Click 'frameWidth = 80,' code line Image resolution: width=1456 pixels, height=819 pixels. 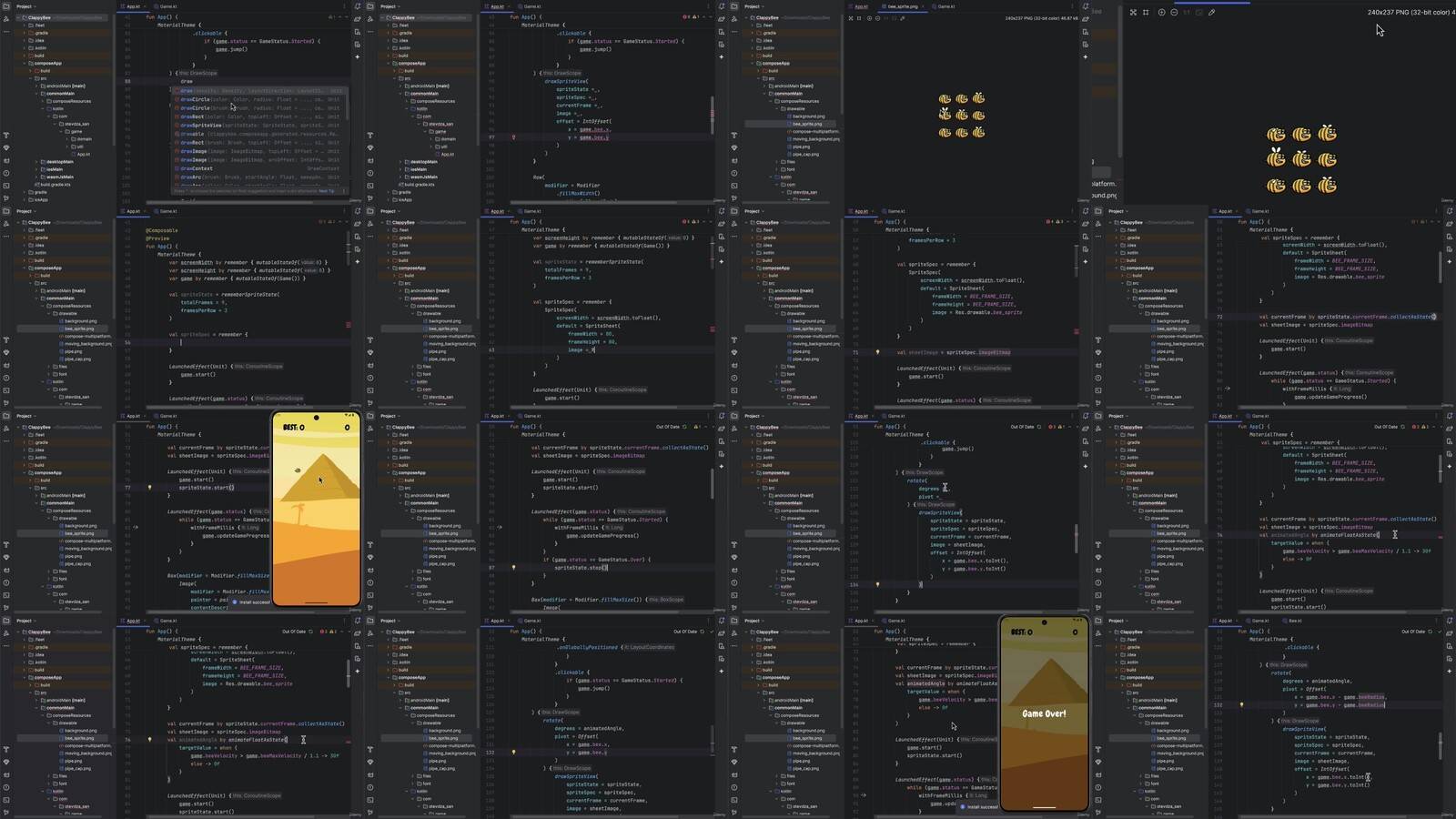point(592,333)
